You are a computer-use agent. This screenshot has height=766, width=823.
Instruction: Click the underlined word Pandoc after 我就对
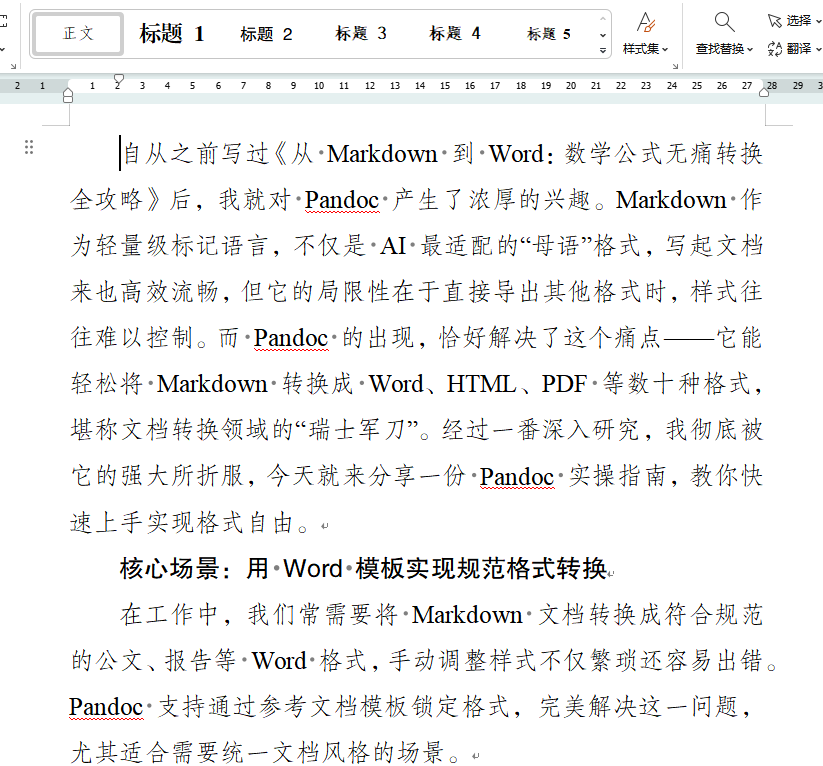342,200
